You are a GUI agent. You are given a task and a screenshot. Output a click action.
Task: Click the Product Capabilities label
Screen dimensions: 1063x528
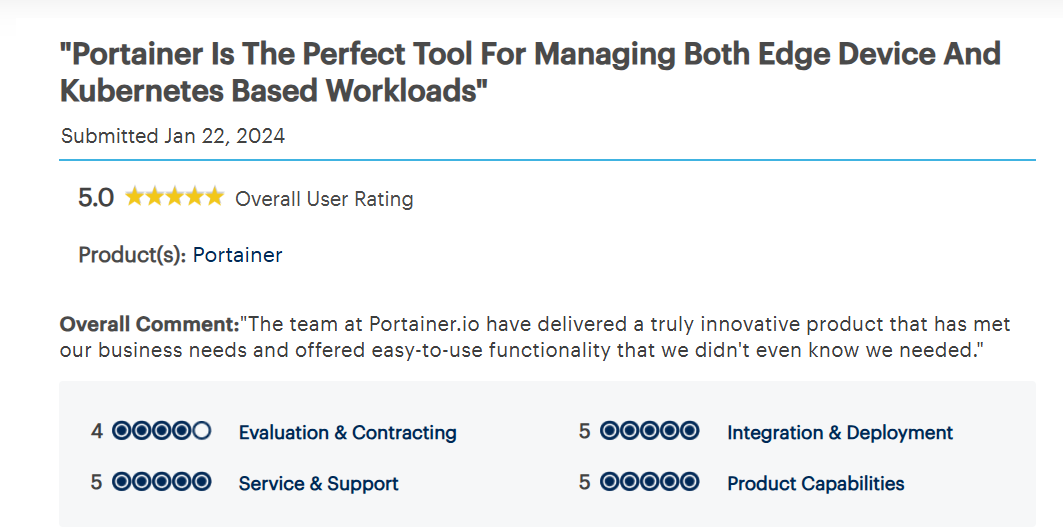816,483
